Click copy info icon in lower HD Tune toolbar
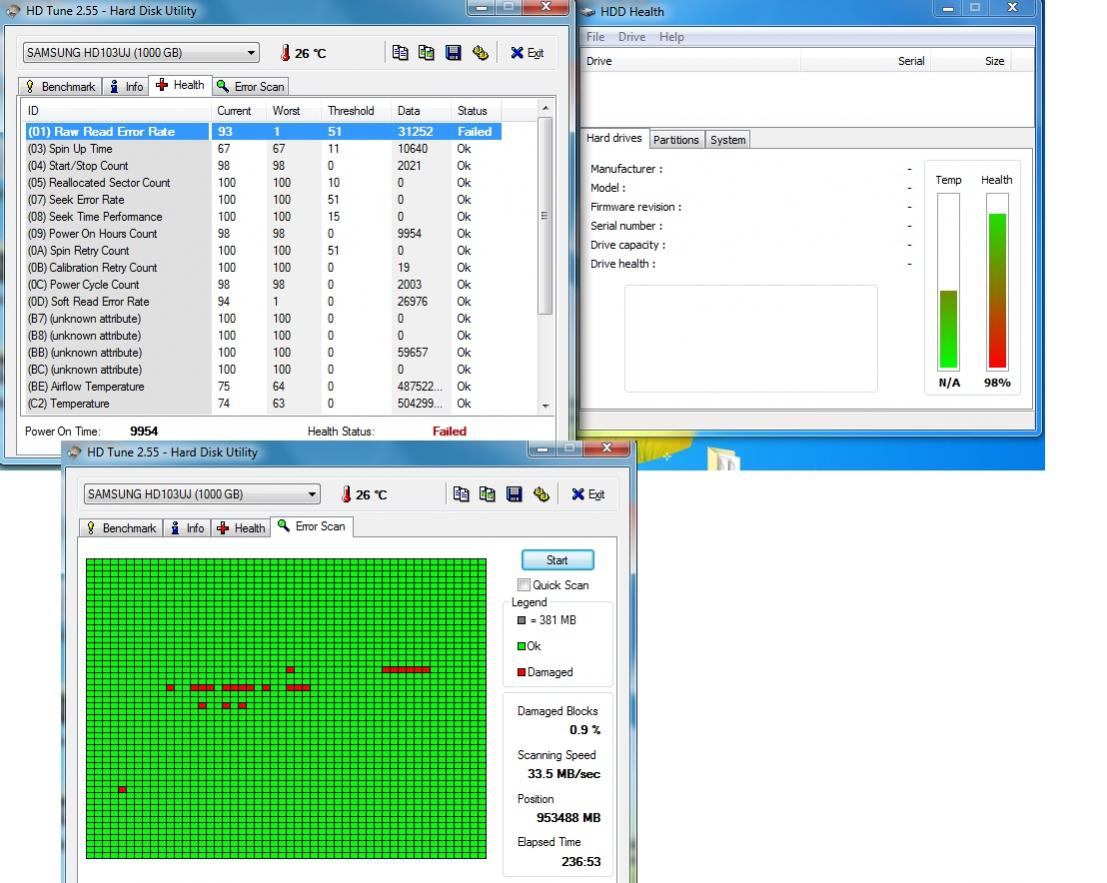Viewport: 1107px width, 883px height. click(461, 494)
